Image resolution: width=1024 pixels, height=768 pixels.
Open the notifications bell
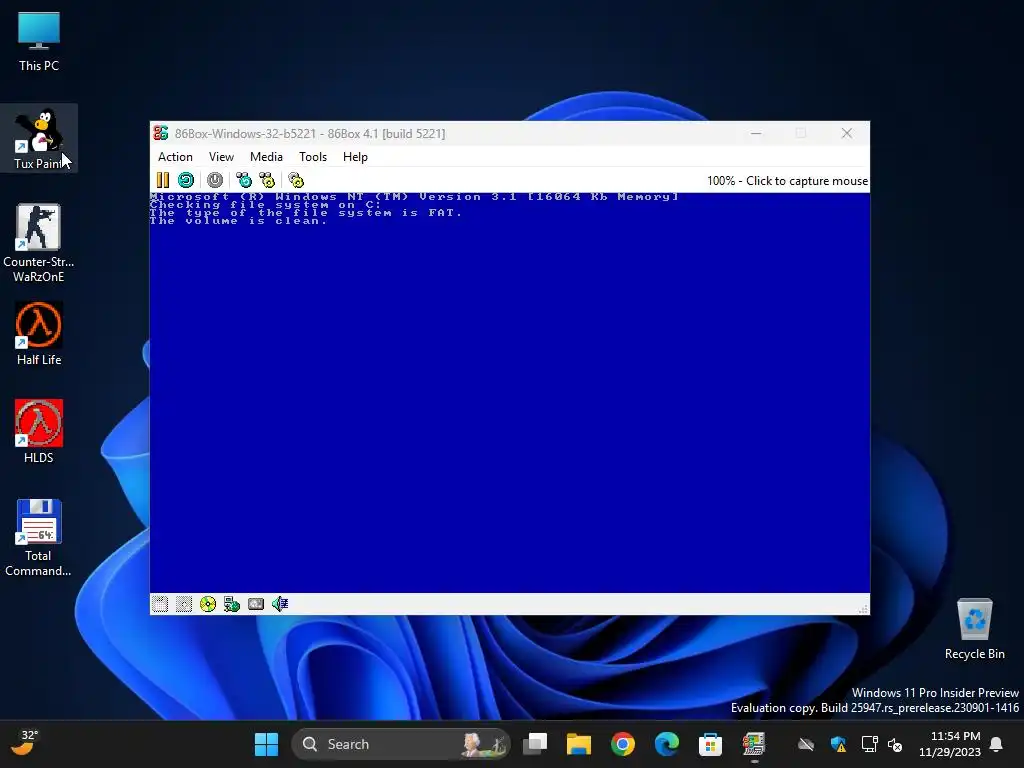997,744
